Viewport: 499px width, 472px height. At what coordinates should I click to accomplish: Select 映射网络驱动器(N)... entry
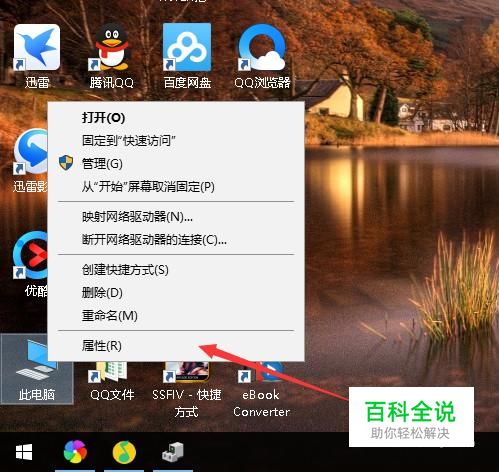(176, 217)
